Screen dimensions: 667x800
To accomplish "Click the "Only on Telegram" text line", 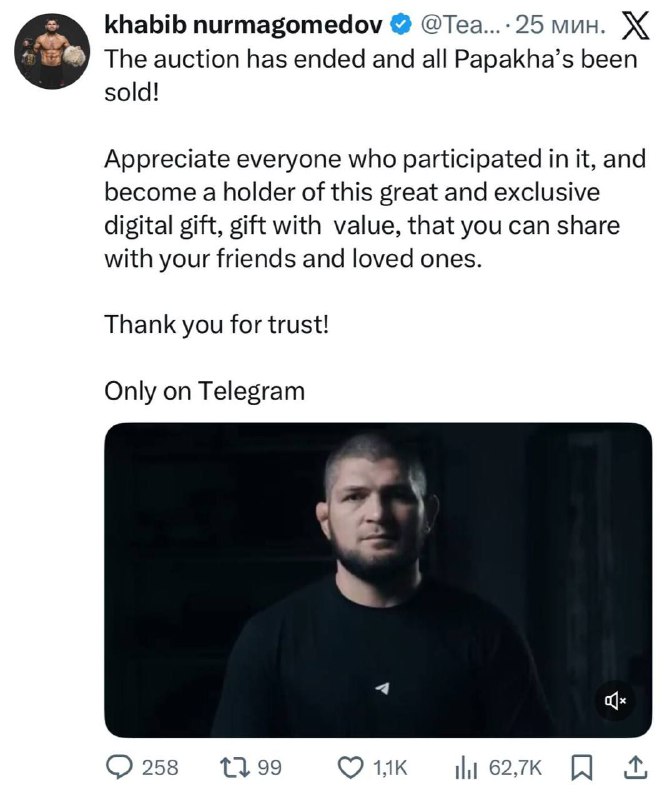I will tap(204, 391).
